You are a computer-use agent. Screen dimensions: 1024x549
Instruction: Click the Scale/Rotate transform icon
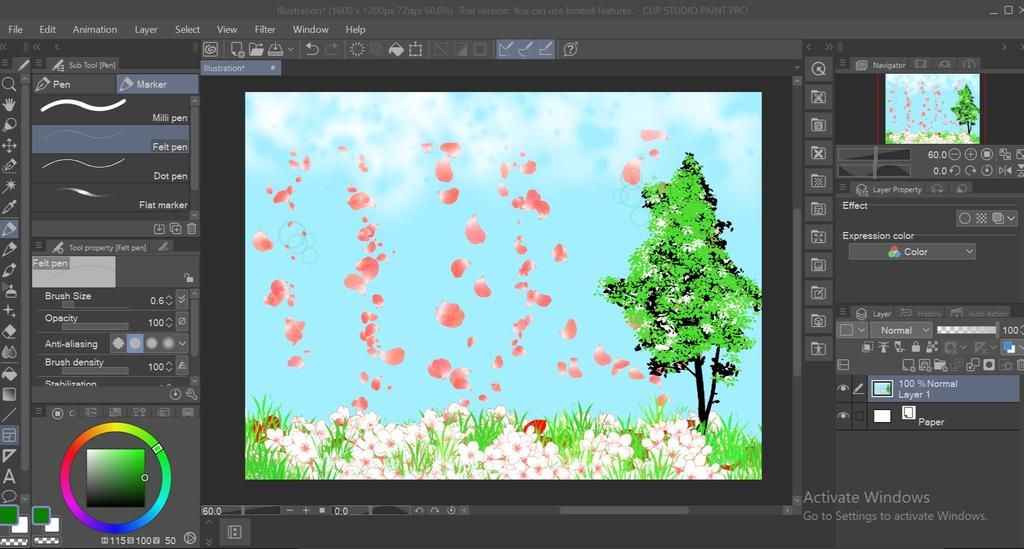click(x=415, y=49)
